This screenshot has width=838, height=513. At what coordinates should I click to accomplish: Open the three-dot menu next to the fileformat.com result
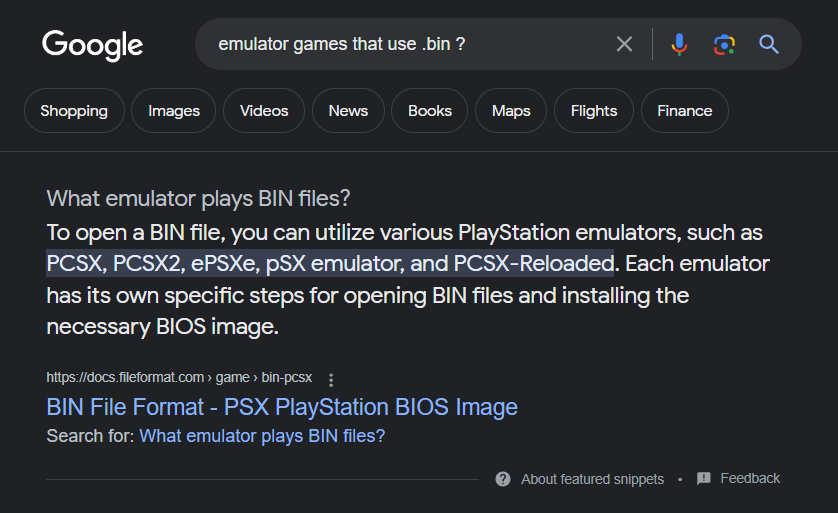coord(331,379)
